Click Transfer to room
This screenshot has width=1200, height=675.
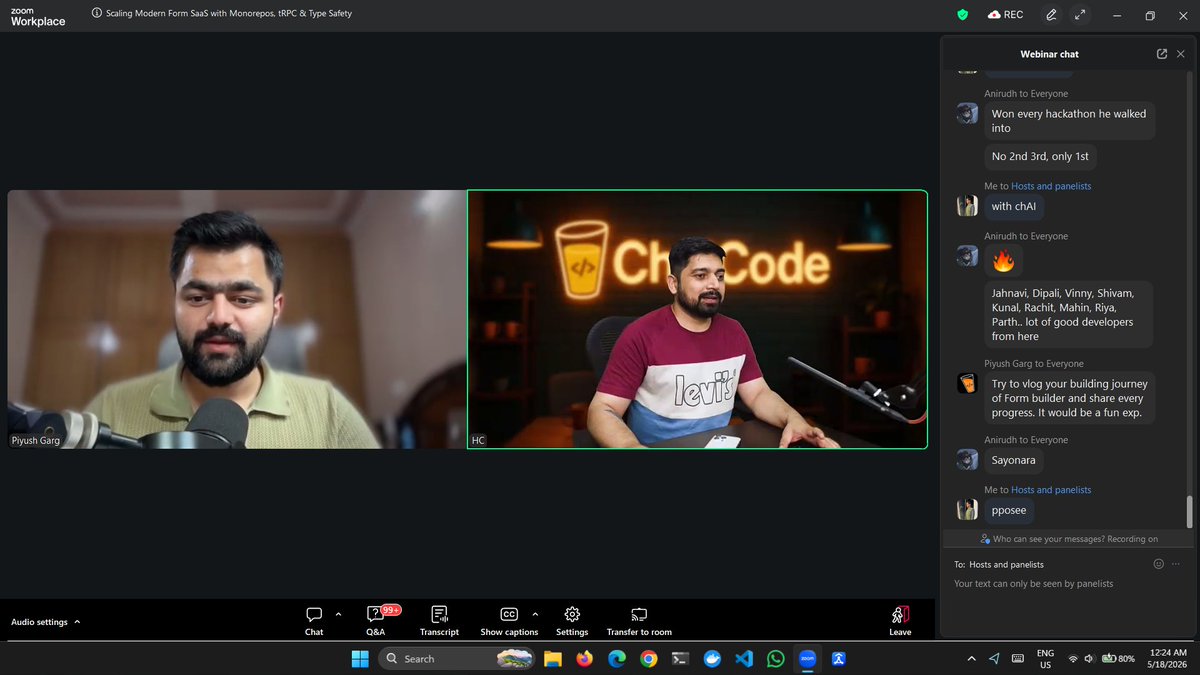tap(639, 620)
